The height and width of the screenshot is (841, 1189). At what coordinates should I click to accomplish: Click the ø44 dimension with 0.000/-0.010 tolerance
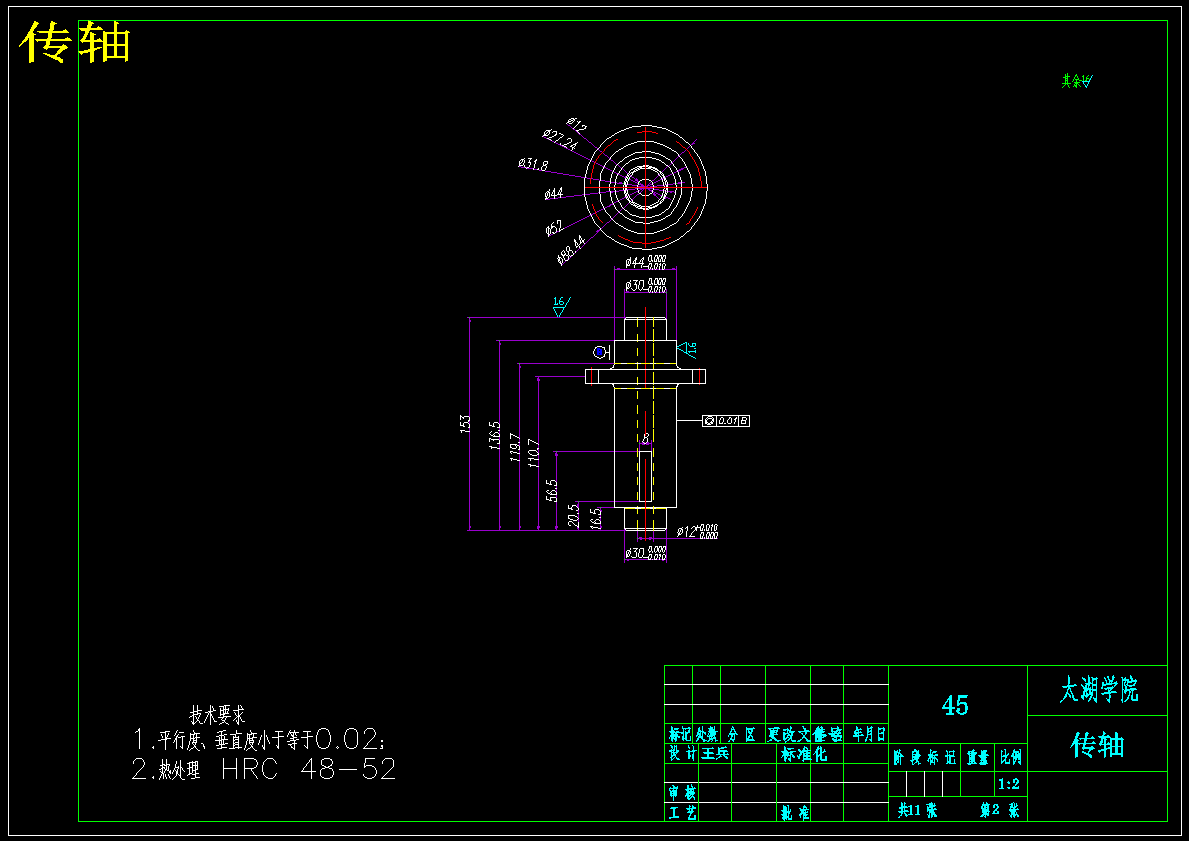(x=645, y=262)
